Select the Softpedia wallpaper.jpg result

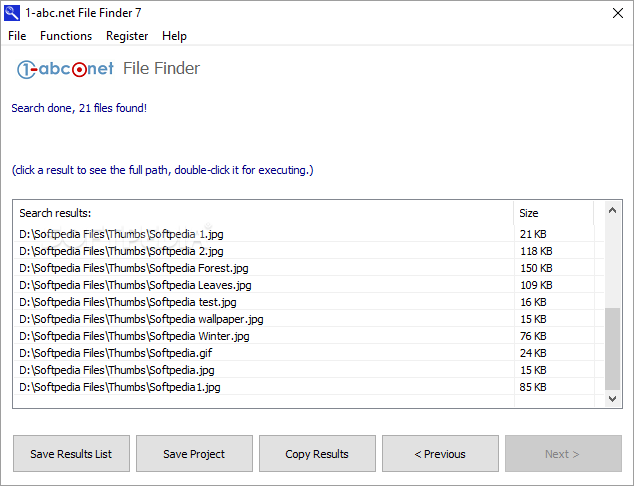[x=309, y=319]
